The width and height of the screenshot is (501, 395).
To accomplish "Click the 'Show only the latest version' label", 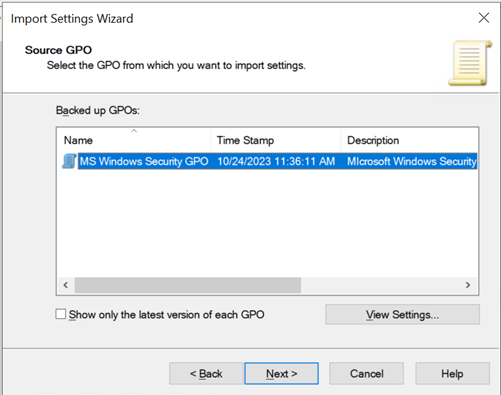I will click(x=167, y=315).
